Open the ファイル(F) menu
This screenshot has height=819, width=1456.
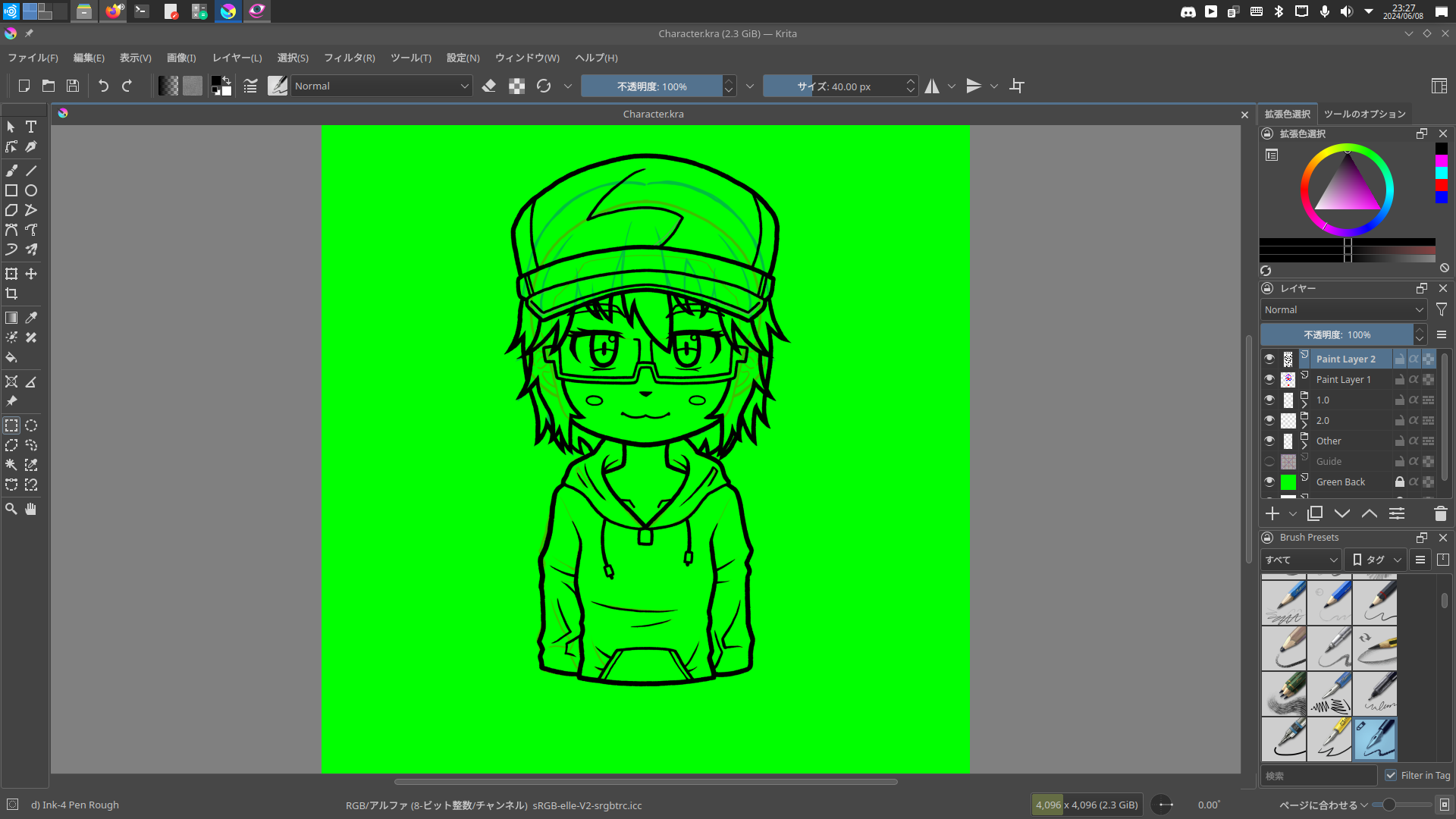click(33, 58)
